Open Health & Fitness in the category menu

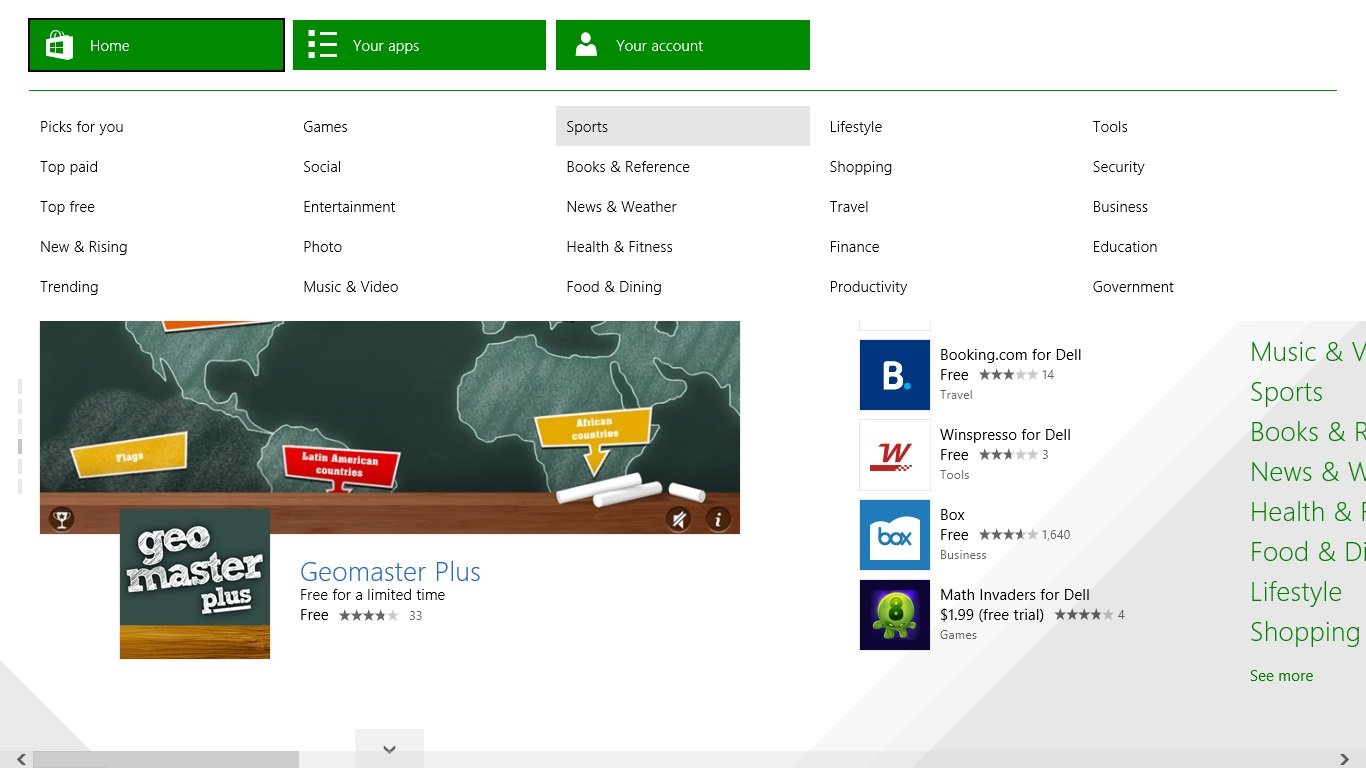[x=620, y=247]
